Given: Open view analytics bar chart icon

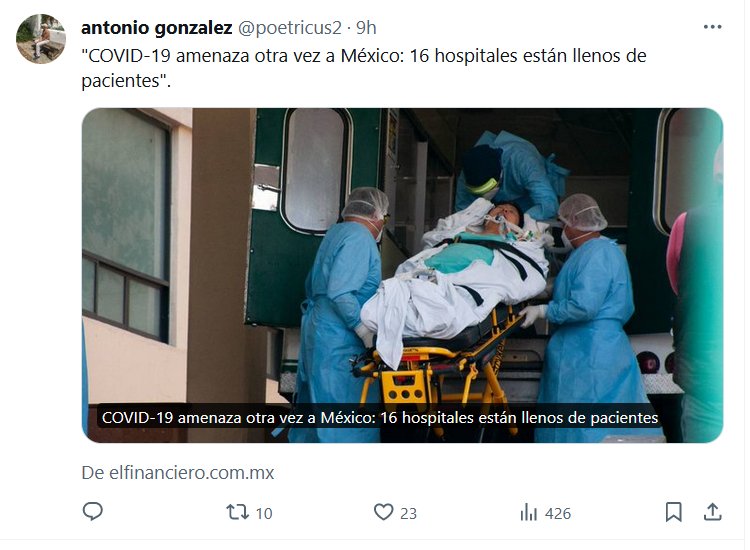Looking at the screenshot, I should coord(529,512).
